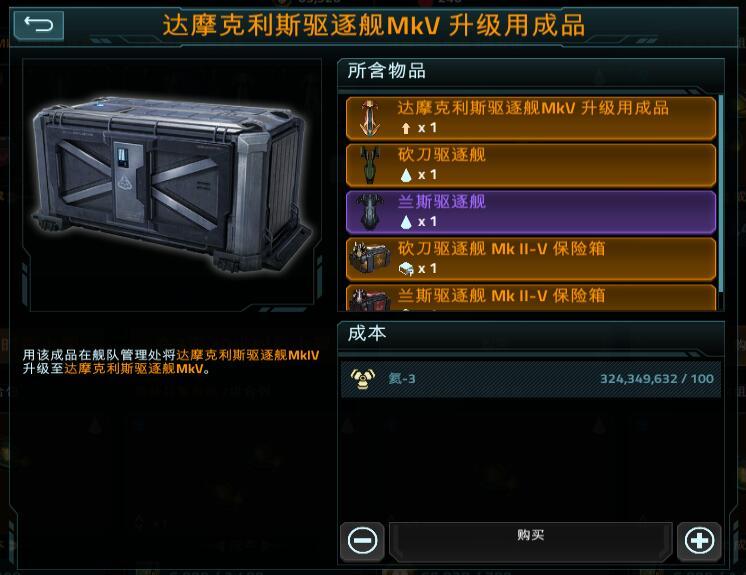Decrease purchase quantity with minus button
This screenshot has width=746, height=575.
[x=363, y=541]
